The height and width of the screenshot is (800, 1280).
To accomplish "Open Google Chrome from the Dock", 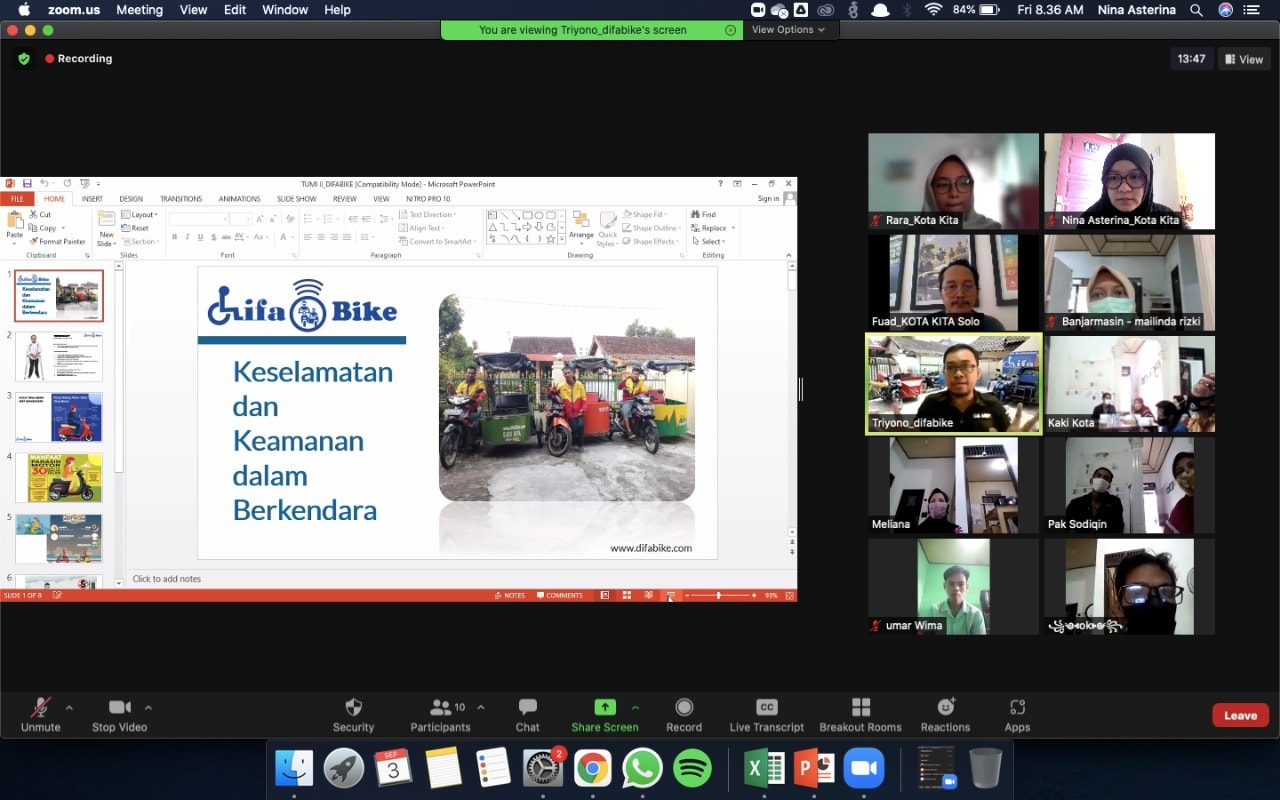I will tap(592, 768).
